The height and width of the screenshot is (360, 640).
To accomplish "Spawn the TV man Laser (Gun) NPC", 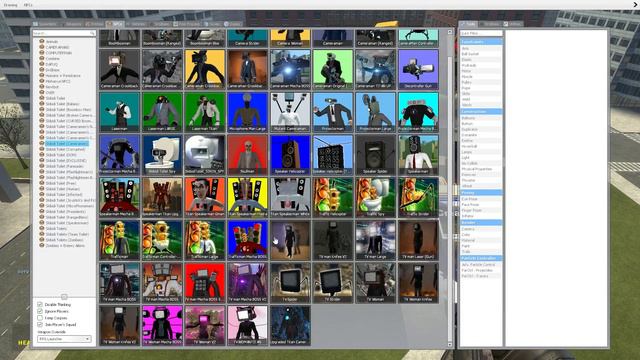I will (418, 240).
